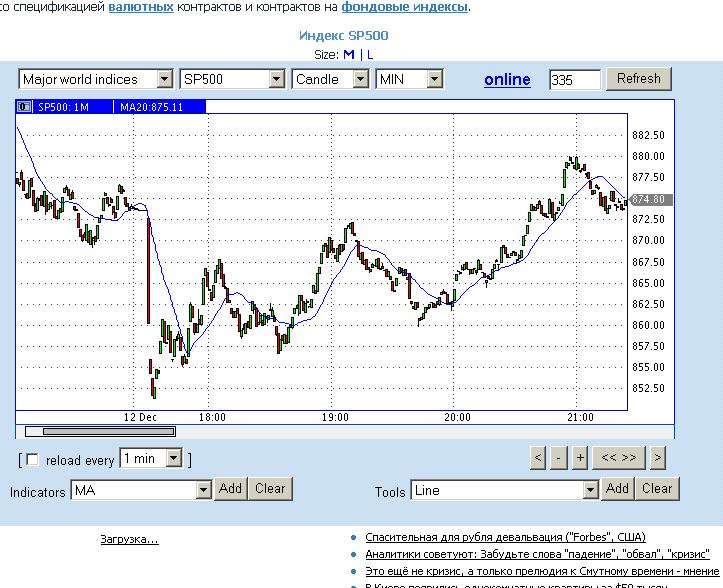
Task: Click the scroll right '>' chart button
Action: (657, 458)
